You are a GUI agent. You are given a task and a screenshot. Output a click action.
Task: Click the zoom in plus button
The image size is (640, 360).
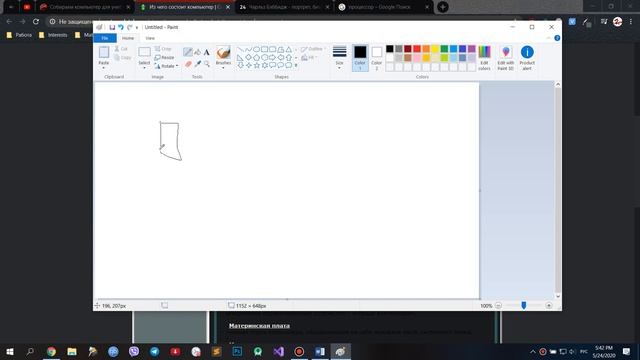tap(549, 305)
